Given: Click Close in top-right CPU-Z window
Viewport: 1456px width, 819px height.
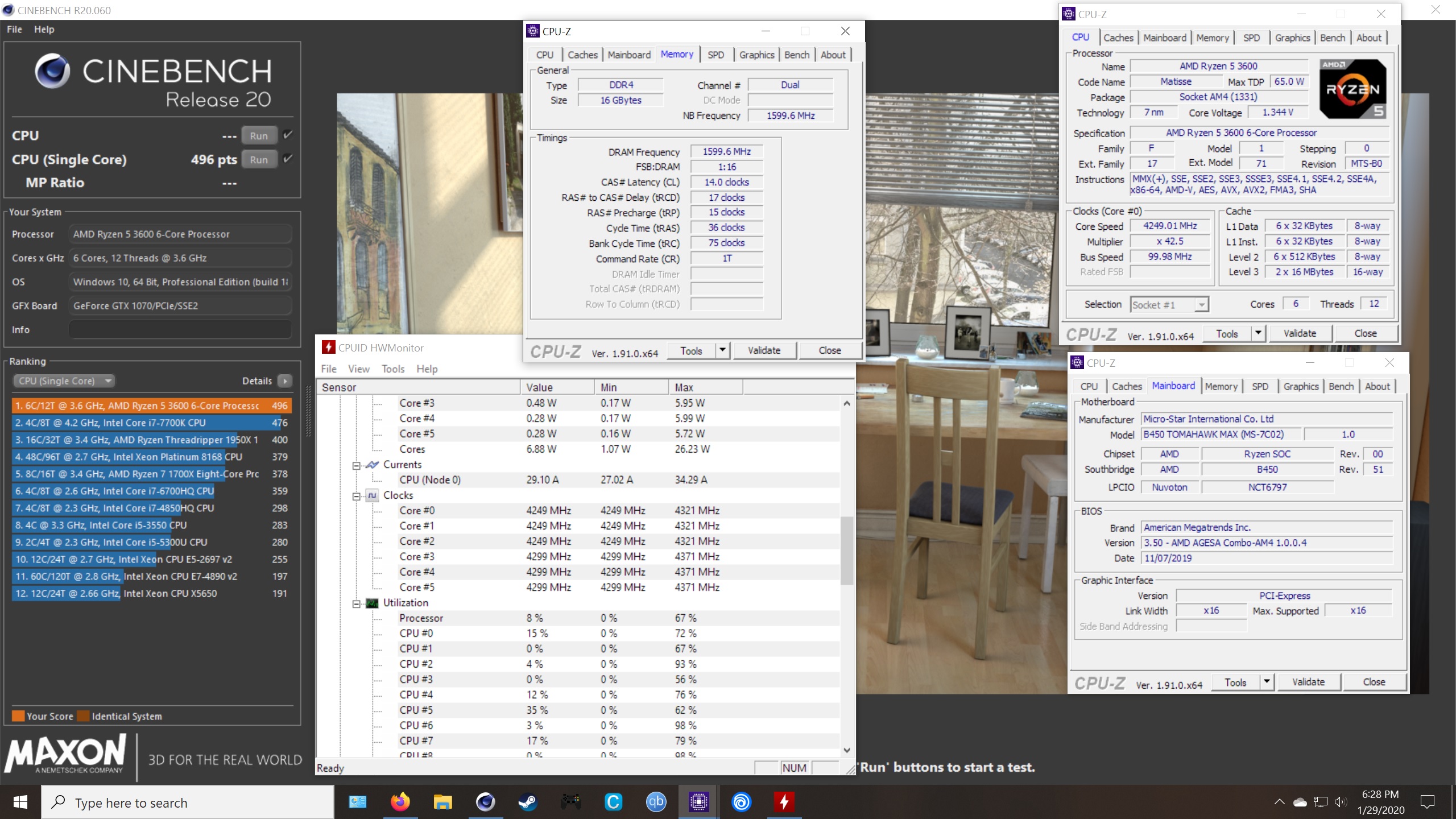Looking at the screenshot, I should point(1366,333).
